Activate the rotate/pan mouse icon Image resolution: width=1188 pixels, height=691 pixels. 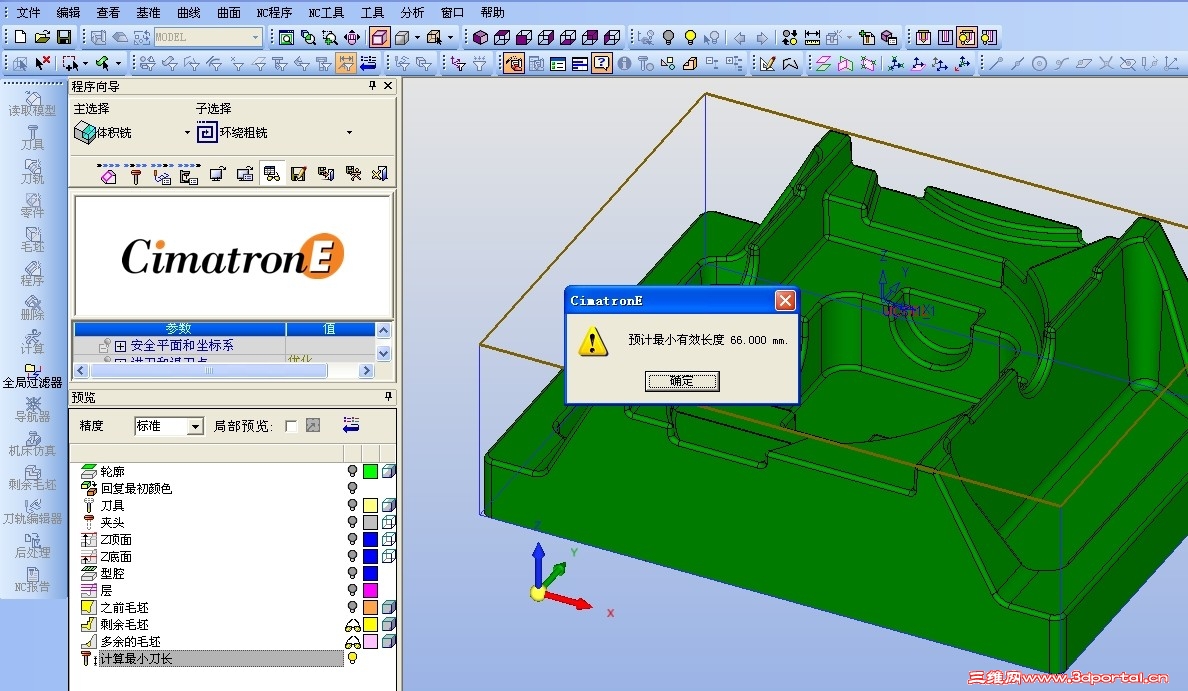point(352,37)
